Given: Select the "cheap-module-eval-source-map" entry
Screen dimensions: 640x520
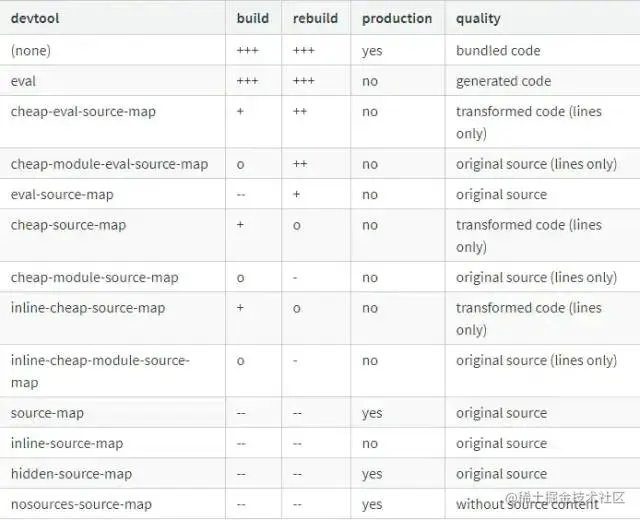Looking at the screenshot, I should click(109, 164).
